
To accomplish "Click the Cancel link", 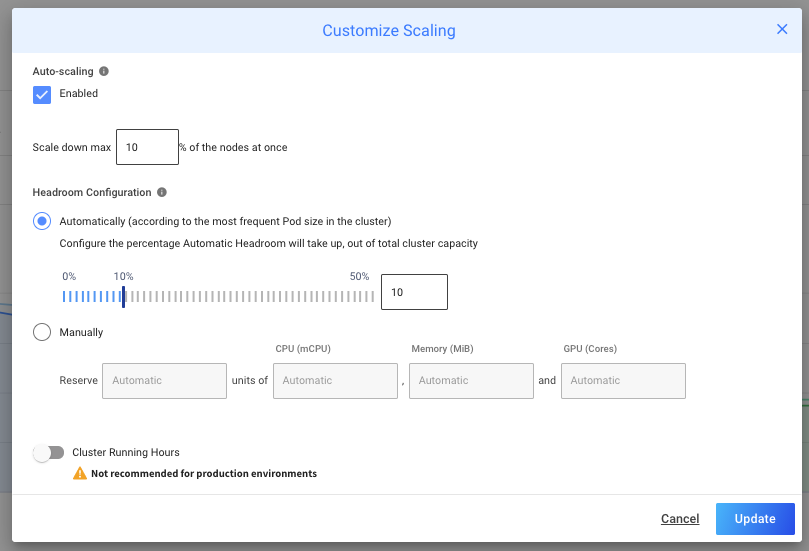I will coord(680,519).
